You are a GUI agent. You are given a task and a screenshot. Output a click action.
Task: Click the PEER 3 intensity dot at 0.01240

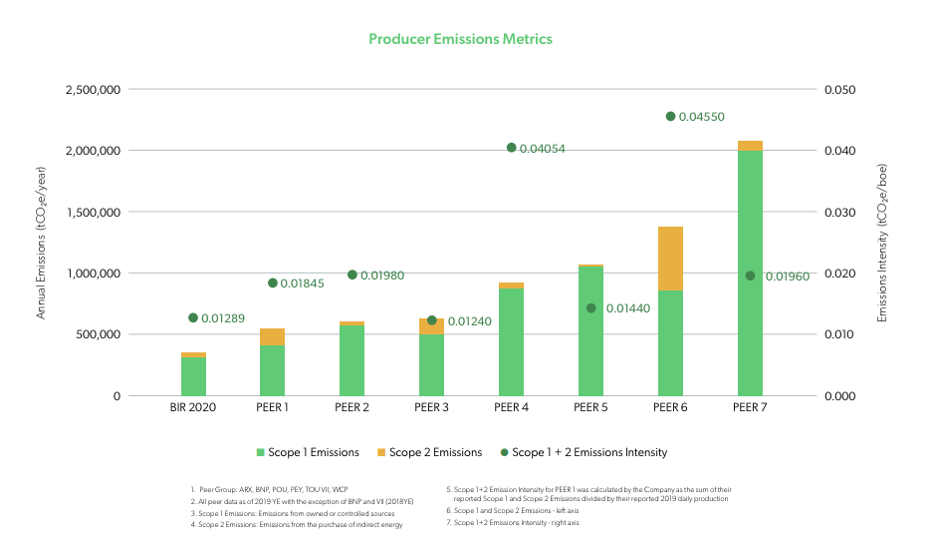point(432,320)
